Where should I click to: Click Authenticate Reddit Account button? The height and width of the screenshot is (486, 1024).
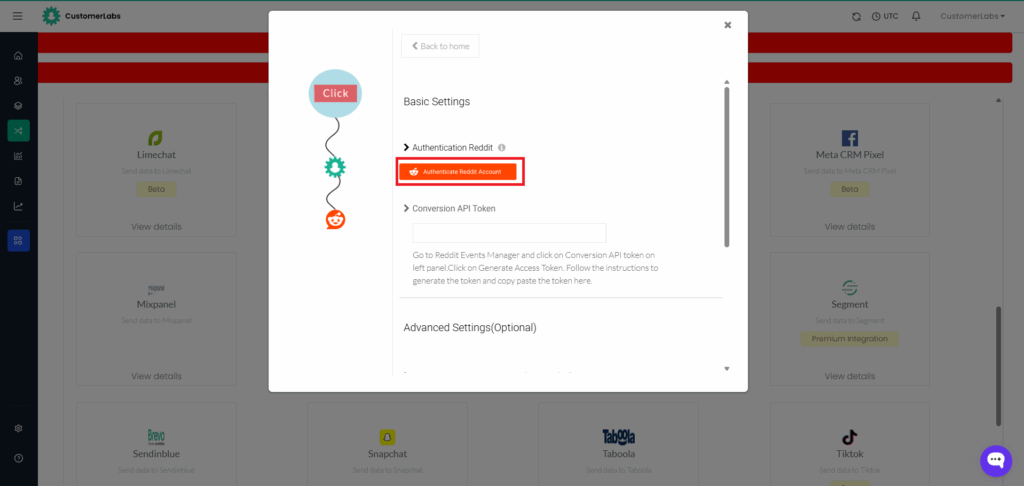coord(458,172)
